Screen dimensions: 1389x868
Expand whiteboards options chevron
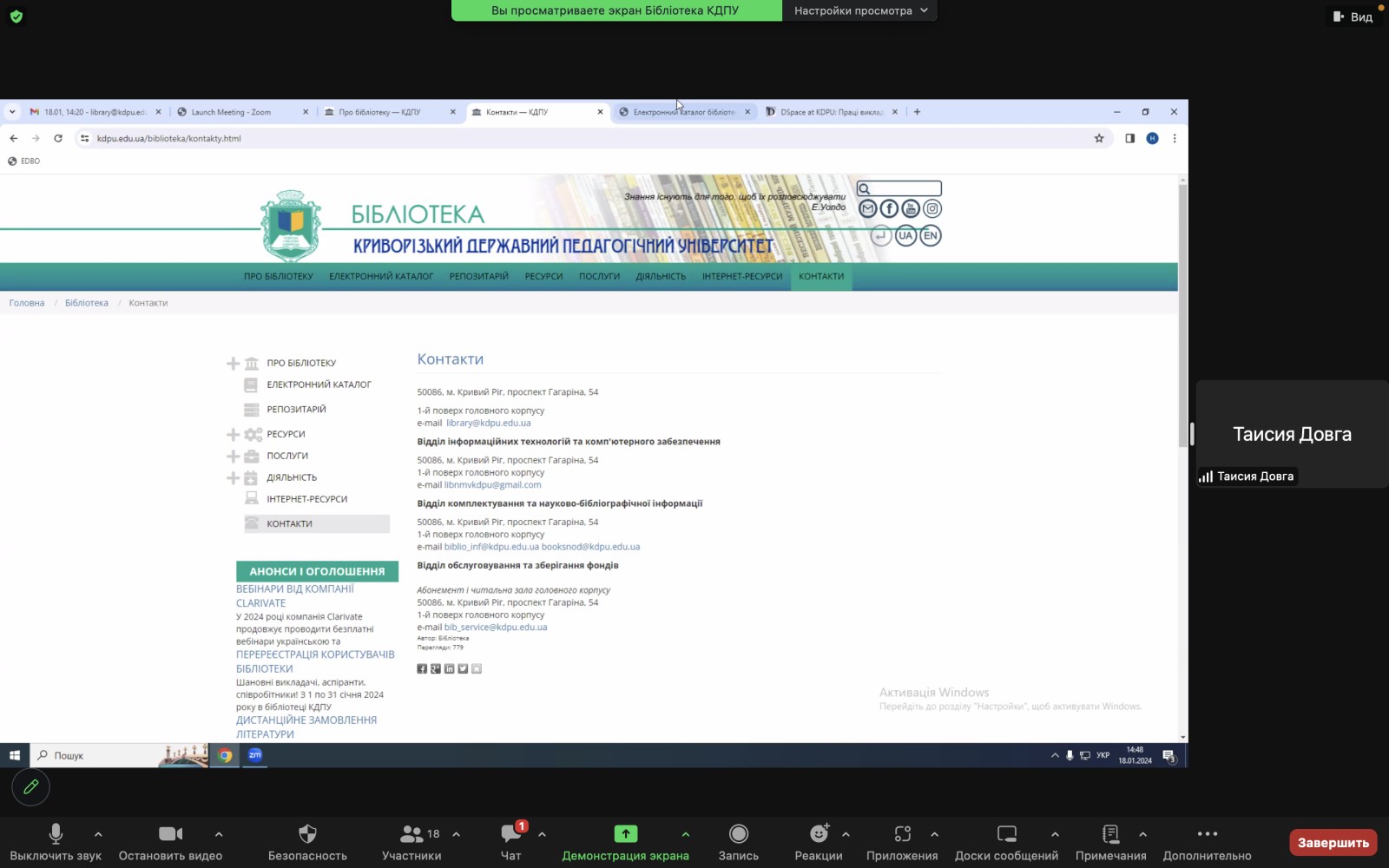pos(1055,834)
